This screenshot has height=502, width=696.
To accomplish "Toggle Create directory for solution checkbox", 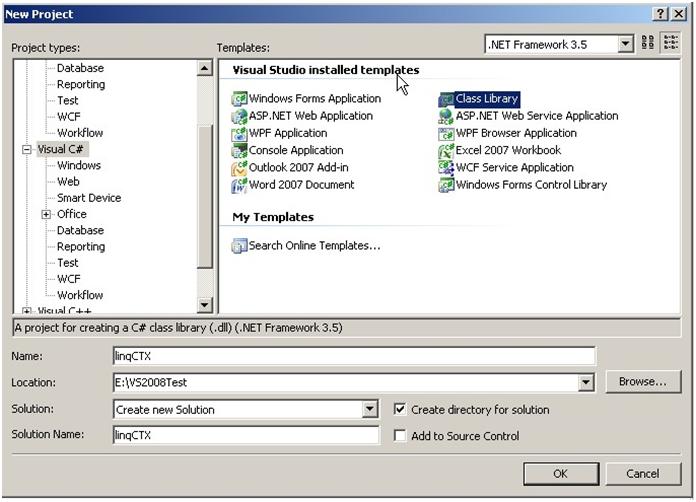I will pos(400,409).
